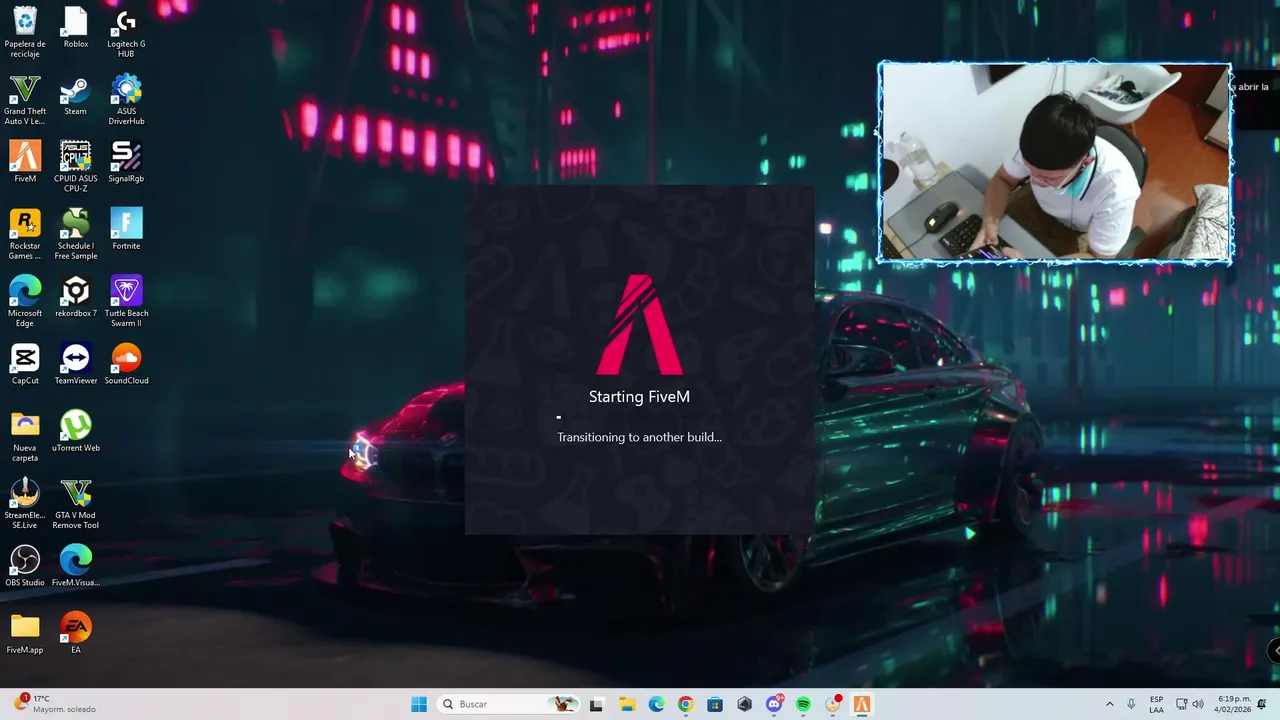Select Microsoft Edge desktop shortcut
This screenshot has width=1280, height=720.
pyautogui.click(x=25, y=301)
